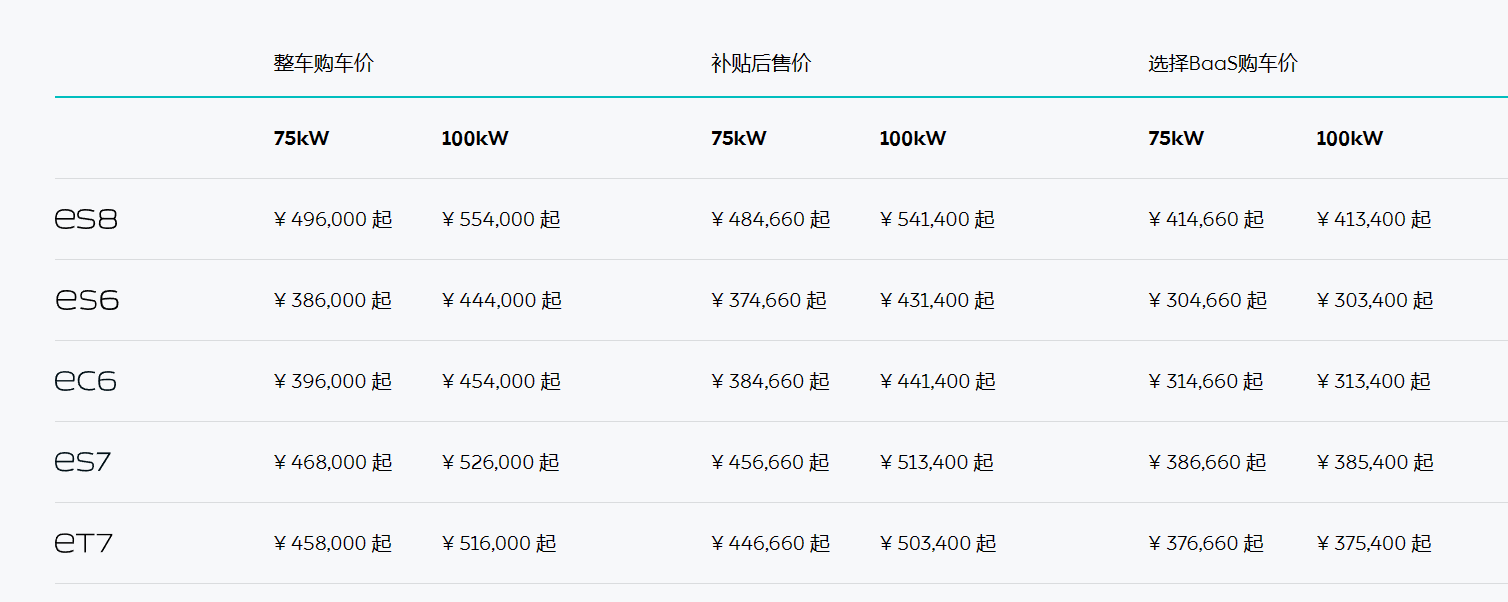The width and height of the screenshot is (1508, 602).
Task: Click 75kW under 选择BaaS购车价
Action: click(1176, 138)
